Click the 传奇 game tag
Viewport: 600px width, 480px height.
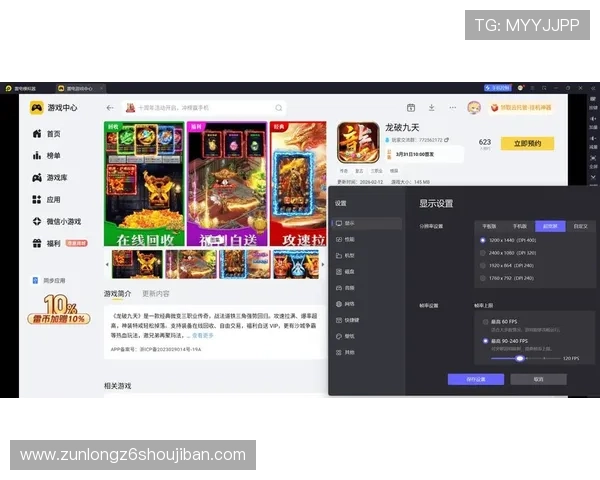click(344, 171)
